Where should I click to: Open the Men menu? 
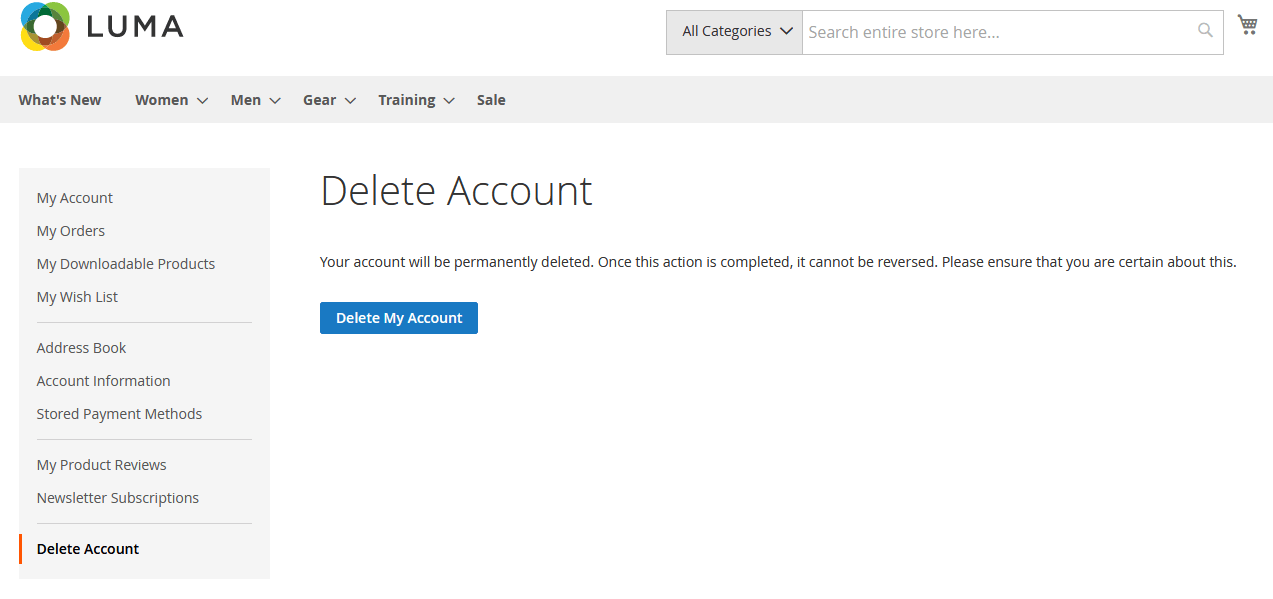245,99
